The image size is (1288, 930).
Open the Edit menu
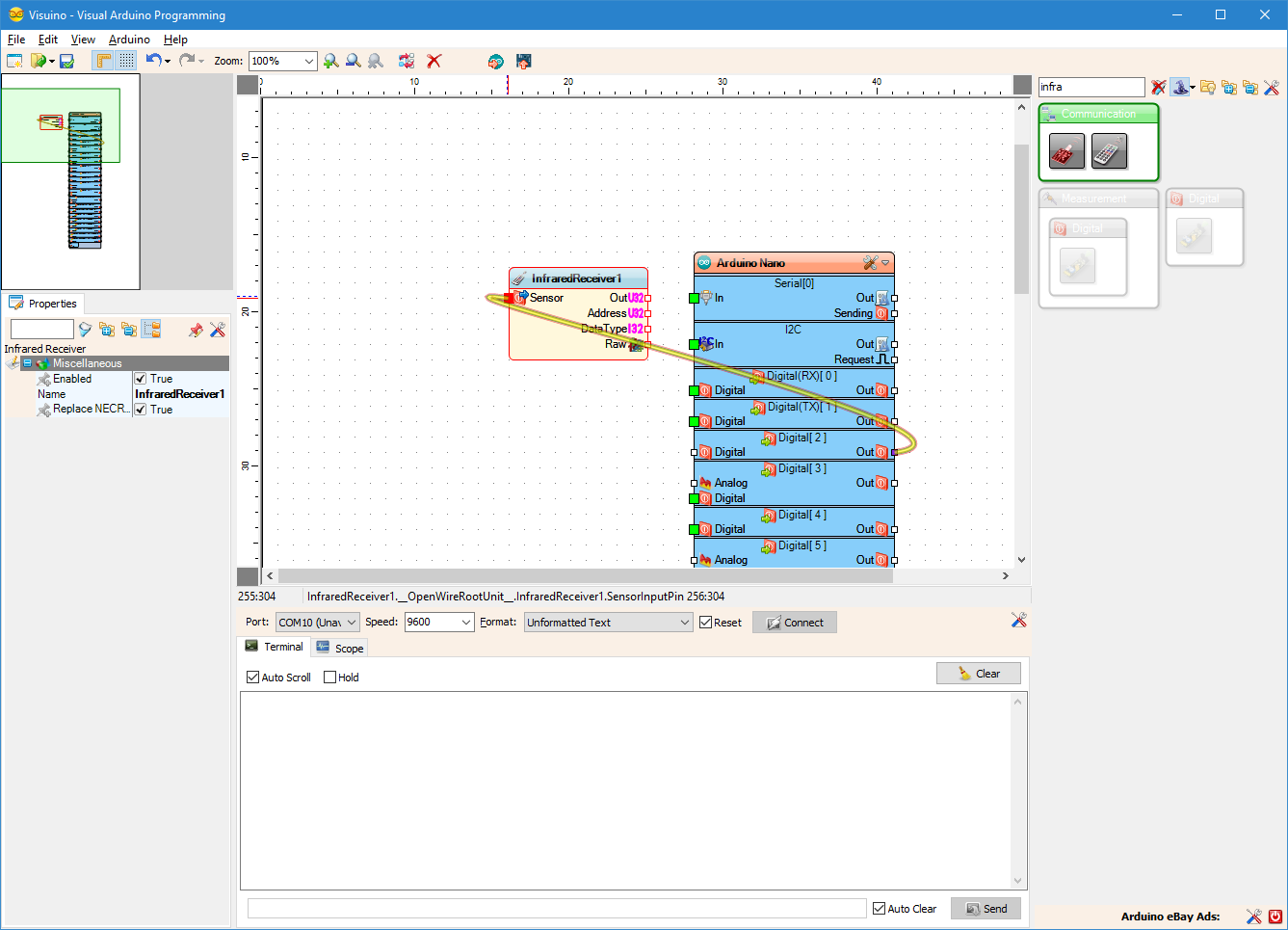point(48,40)
